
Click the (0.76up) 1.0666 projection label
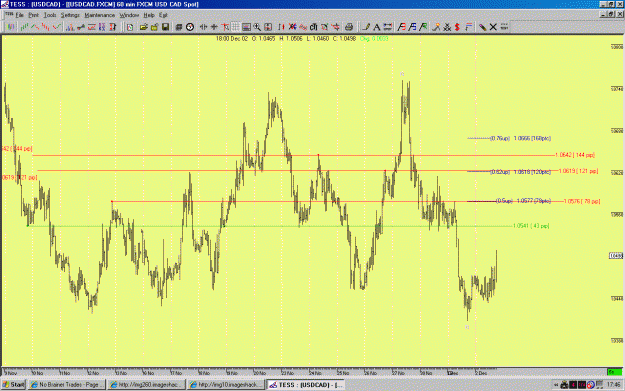coord(521,138)
